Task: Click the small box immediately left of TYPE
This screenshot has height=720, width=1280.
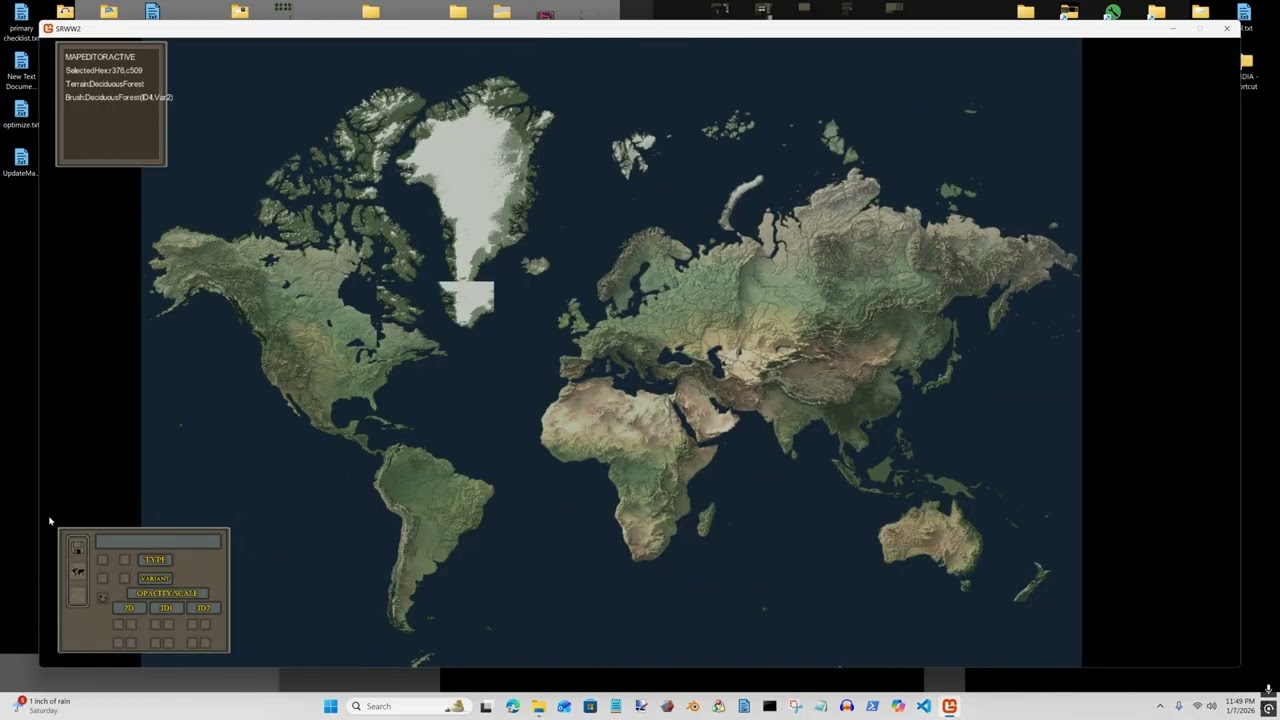Action: coord(124,560)
